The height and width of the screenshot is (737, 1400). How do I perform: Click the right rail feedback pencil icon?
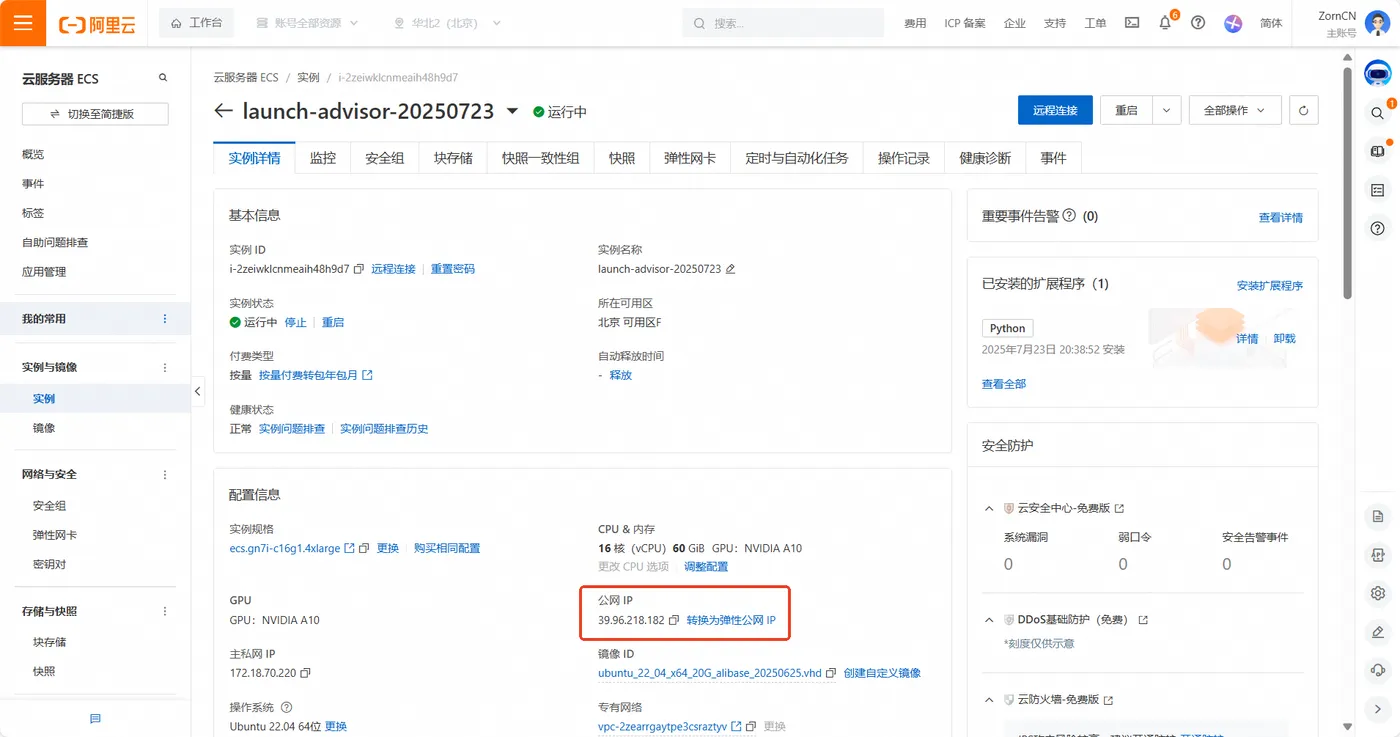(1378, 632)
